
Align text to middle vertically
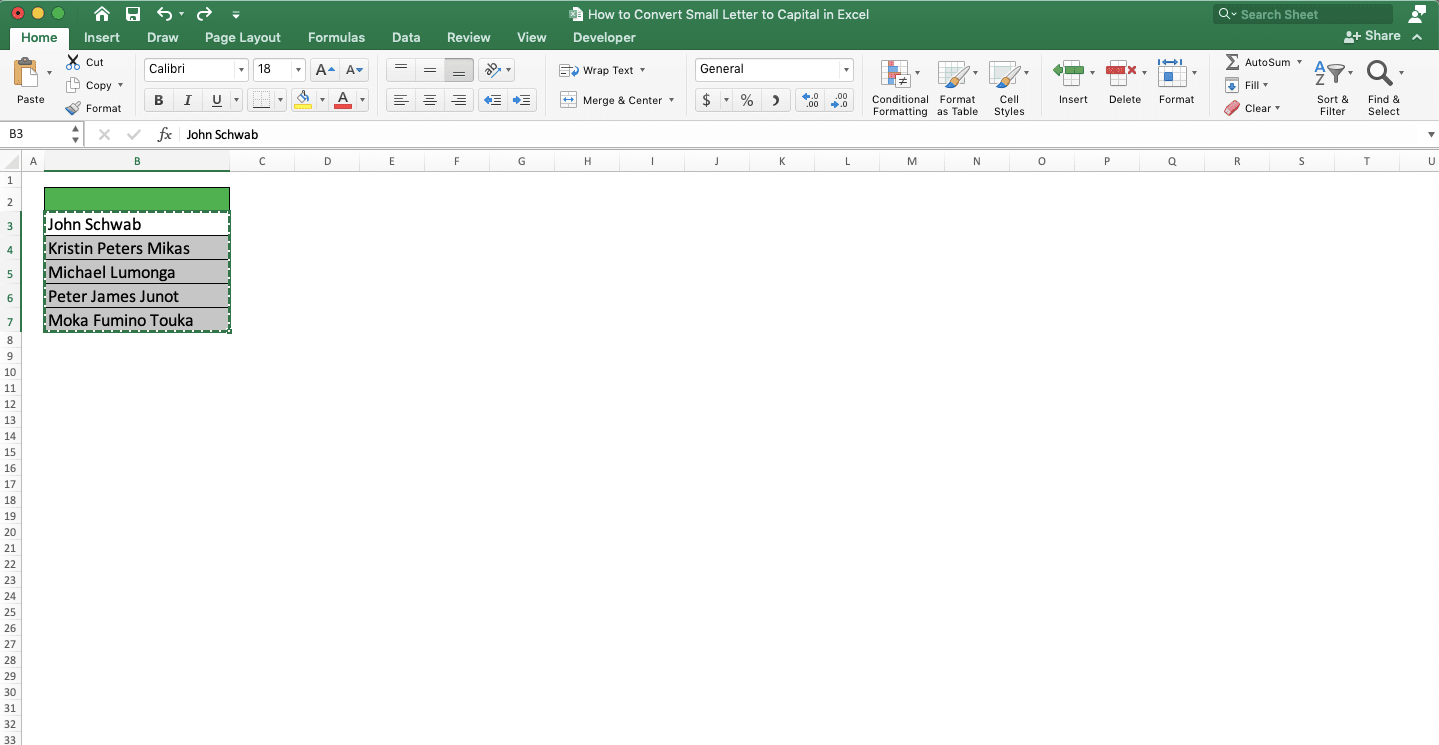pyautogui.click(x=430, y=70)
